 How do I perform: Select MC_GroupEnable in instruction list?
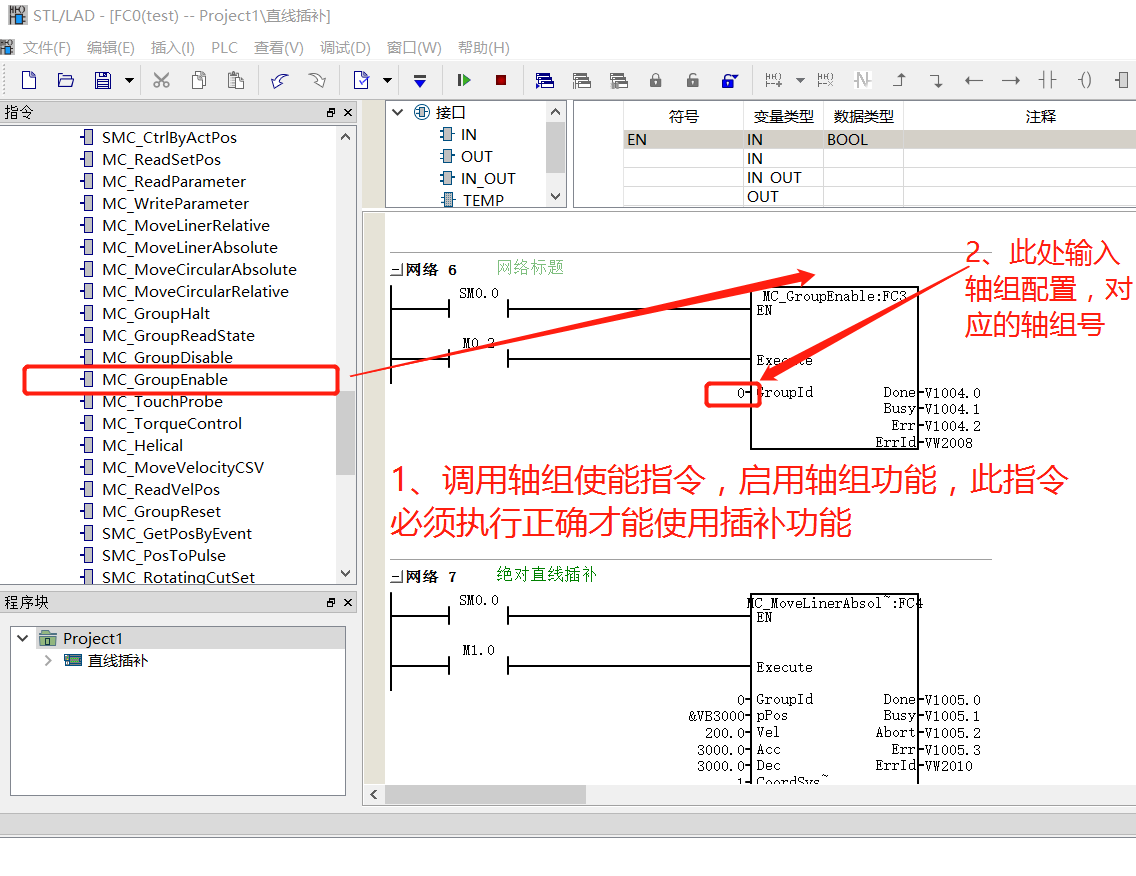point(164,380)
